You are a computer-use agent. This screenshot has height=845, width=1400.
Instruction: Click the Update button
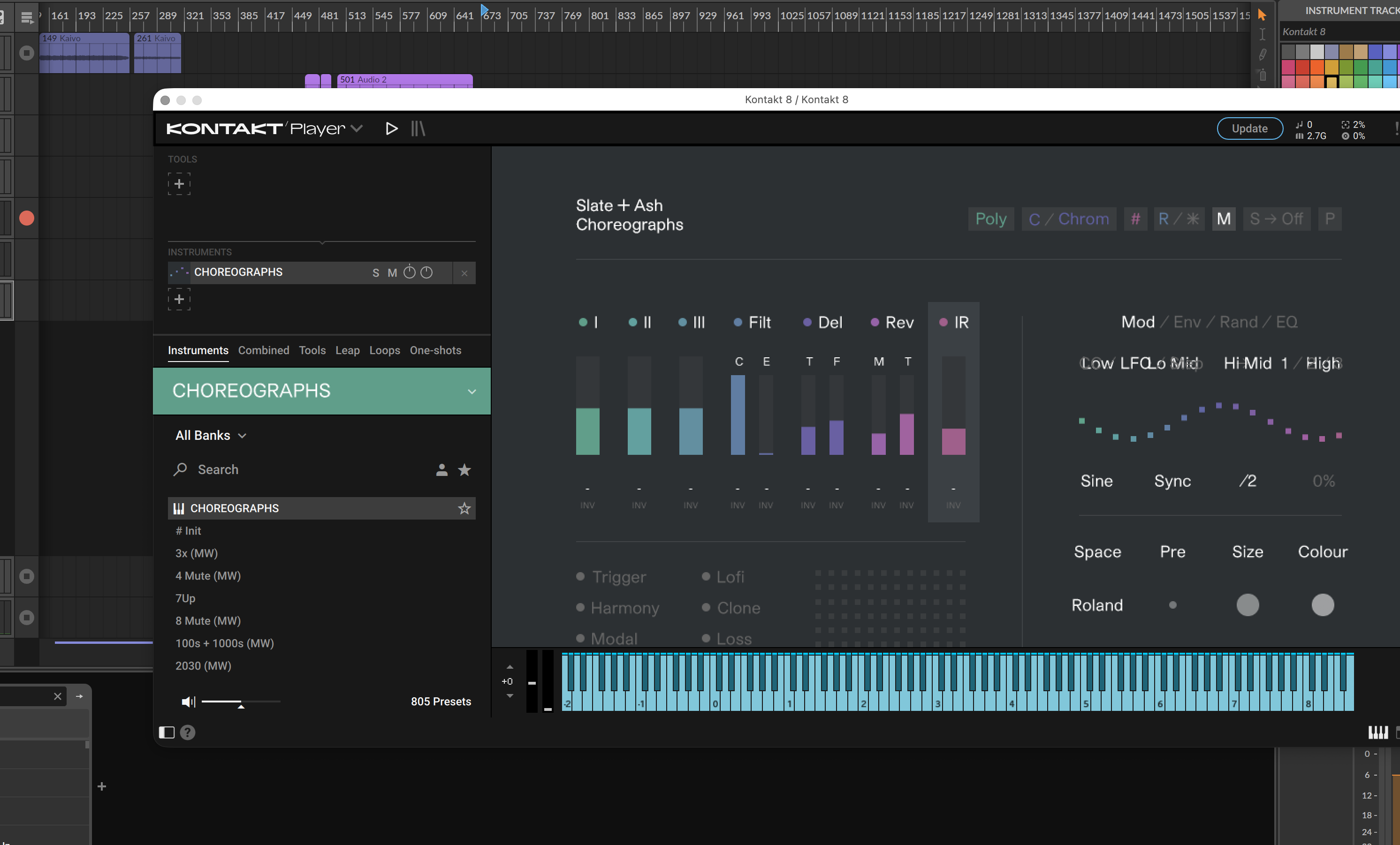coord(1249,128)
